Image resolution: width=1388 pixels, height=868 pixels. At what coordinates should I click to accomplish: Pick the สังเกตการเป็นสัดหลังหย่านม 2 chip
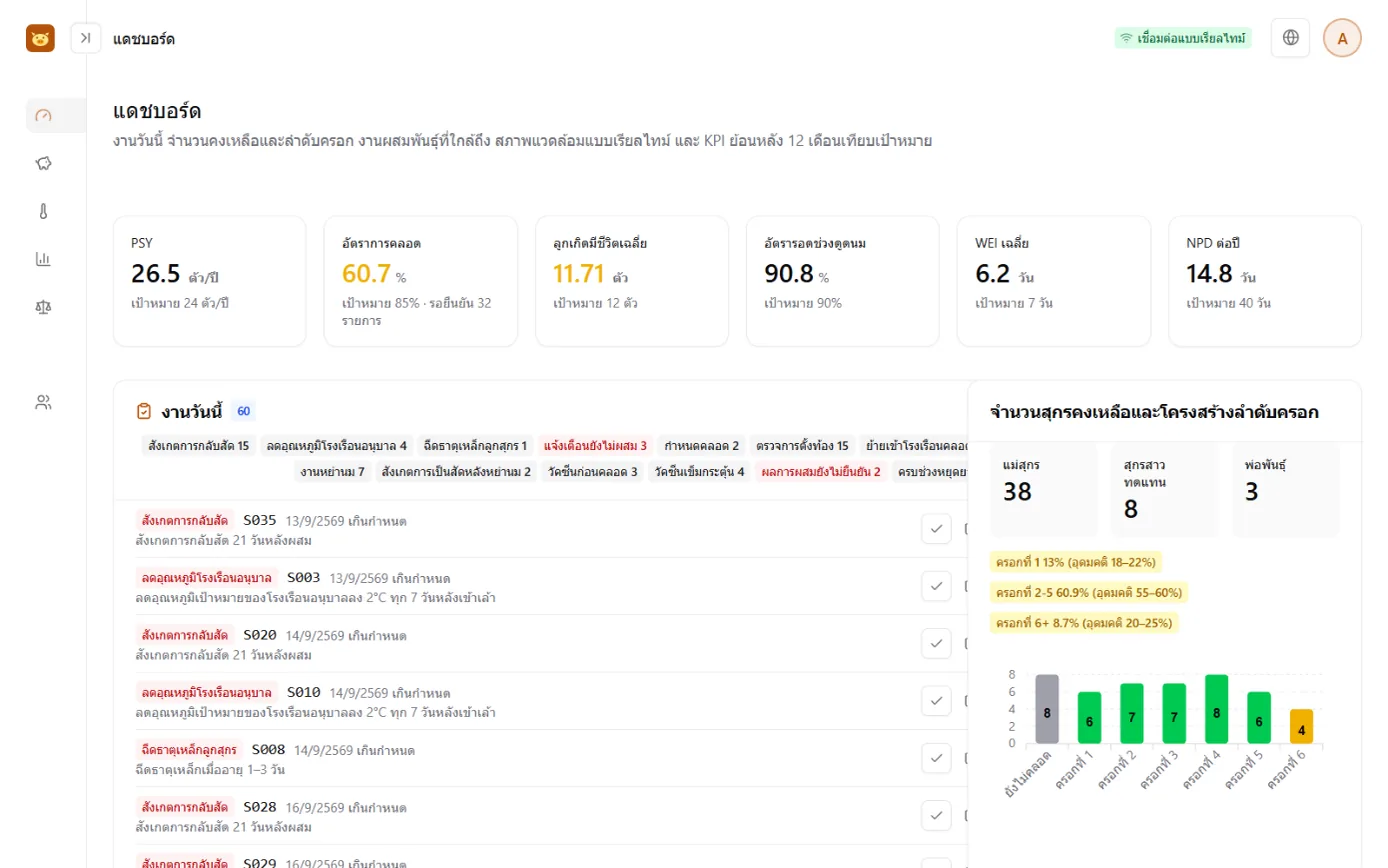pyautogui.click(x=457, y=472)
